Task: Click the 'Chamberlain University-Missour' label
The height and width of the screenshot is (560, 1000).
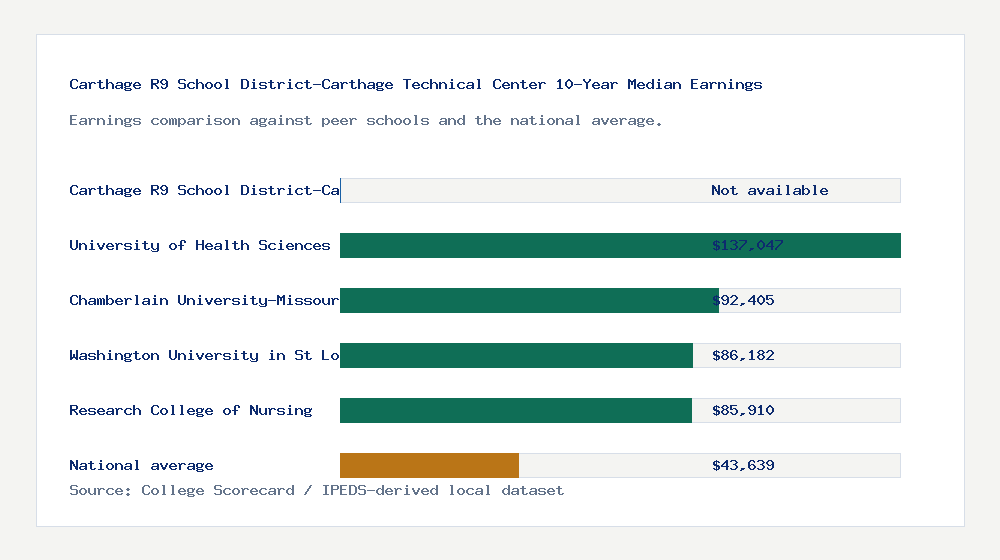Action: (x=204, y=300)
